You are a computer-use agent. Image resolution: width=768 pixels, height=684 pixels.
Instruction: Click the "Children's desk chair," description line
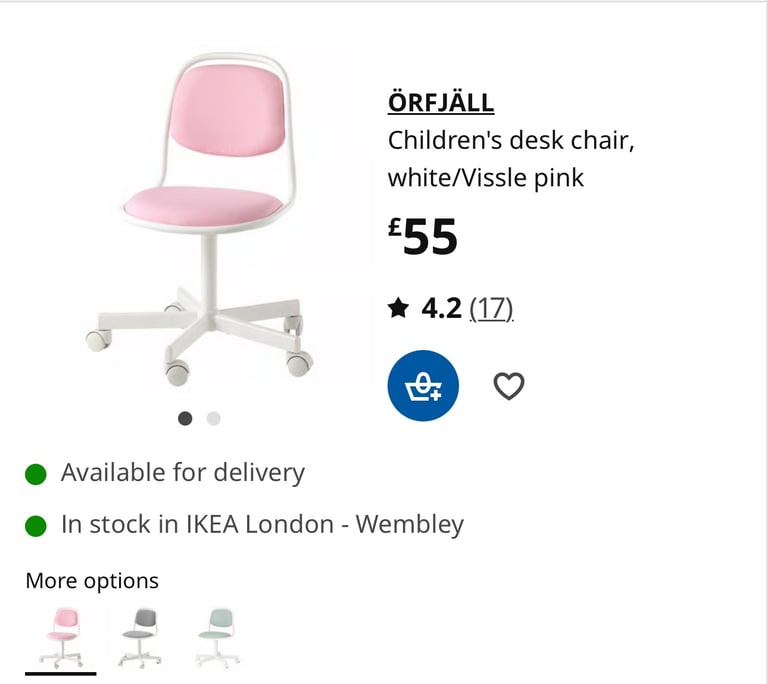tap(511, 141)
